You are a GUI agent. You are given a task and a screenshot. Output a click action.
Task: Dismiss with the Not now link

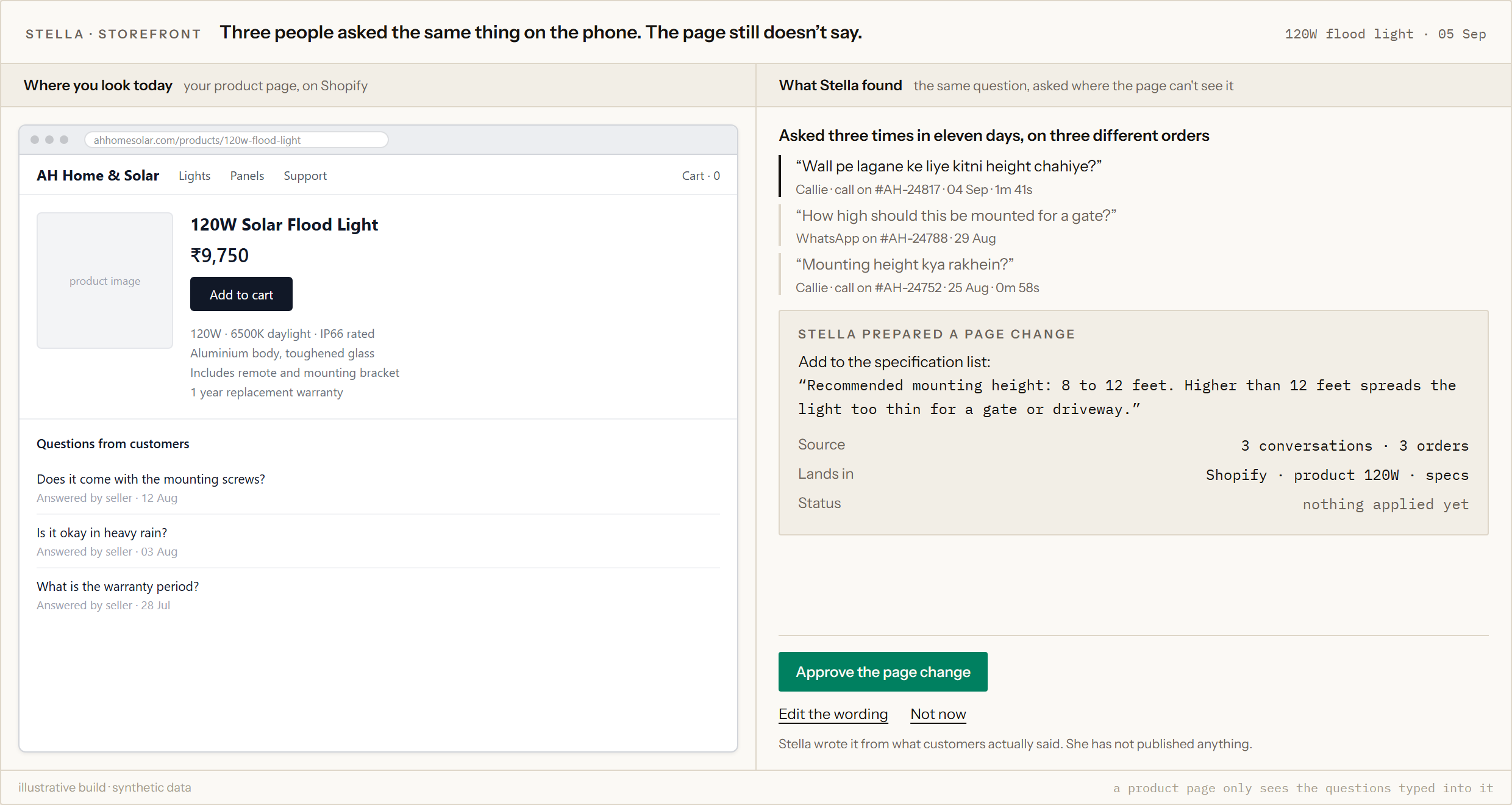[938, 714]
